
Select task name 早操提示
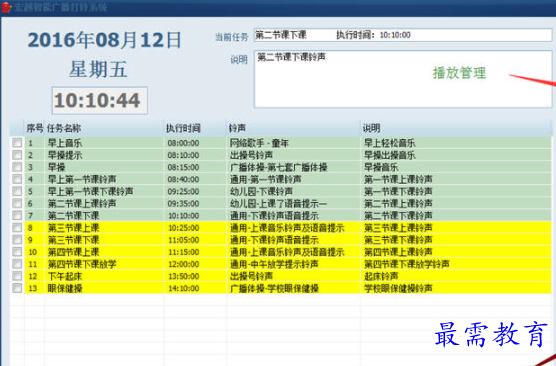tap(65, 155)
